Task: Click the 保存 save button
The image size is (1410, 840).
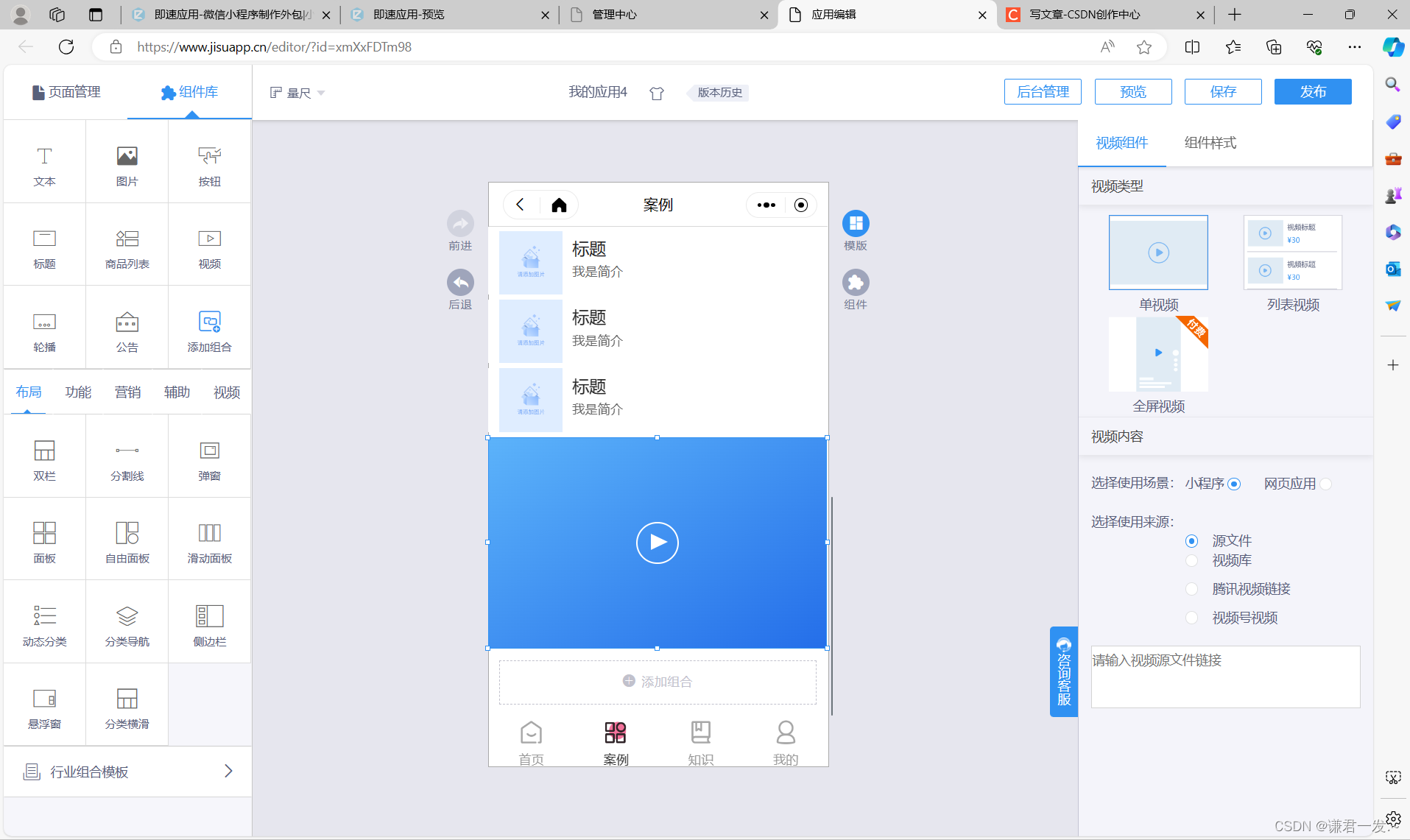Action: (x=1223, y=92)
